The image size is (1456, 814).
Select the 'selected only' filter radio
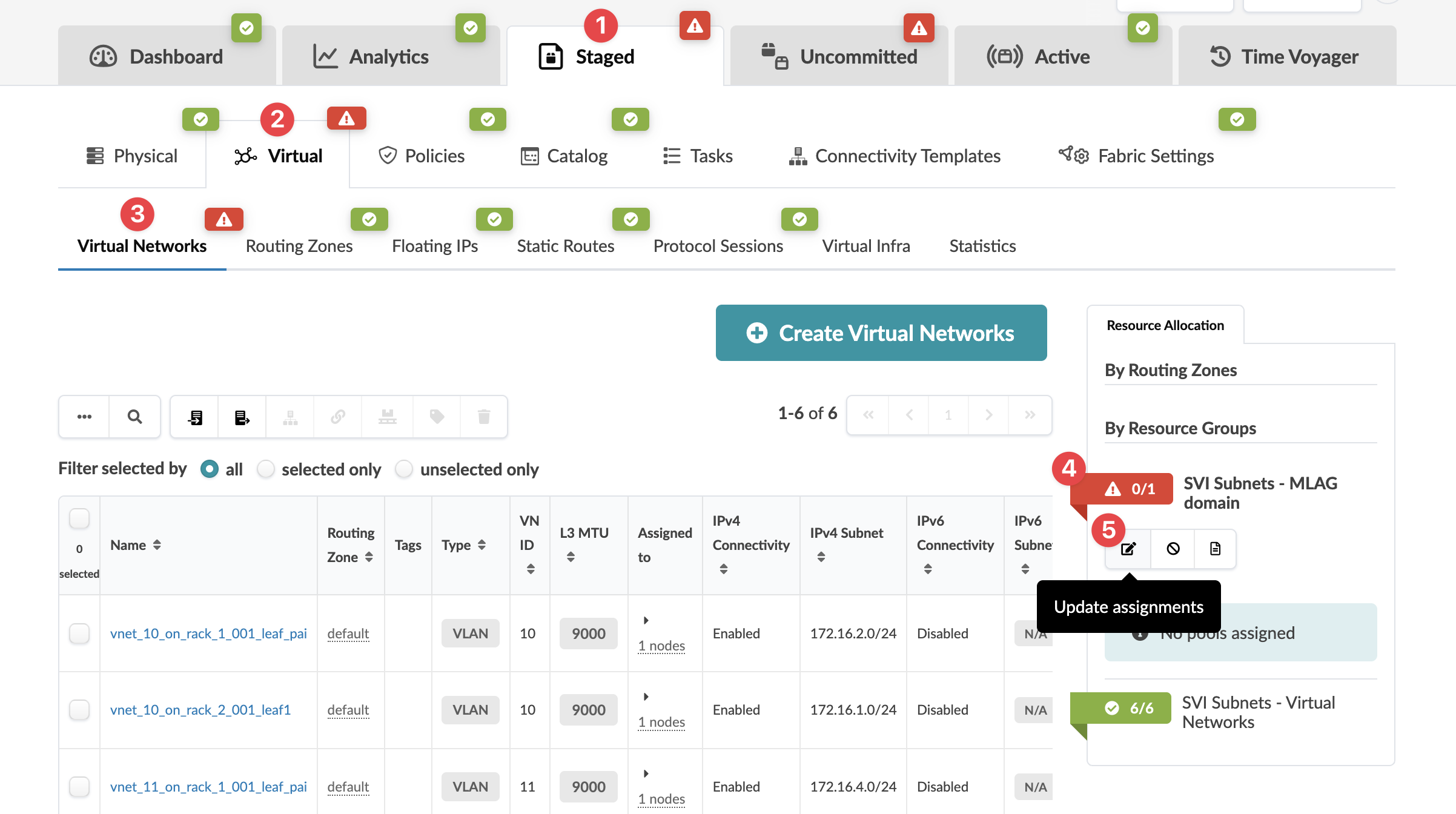point(265,469)
